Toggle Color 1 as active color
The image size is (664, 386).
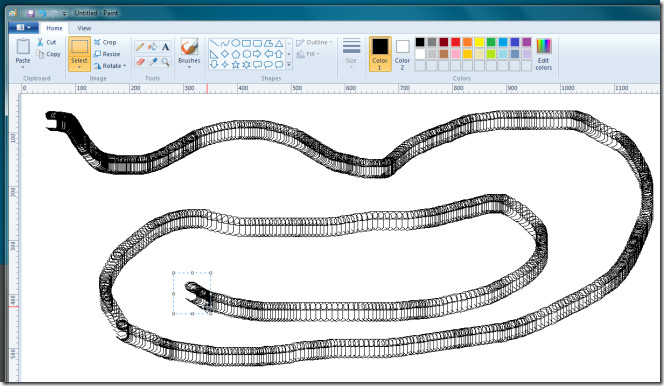pyautogui.click(x=380, y=54)
